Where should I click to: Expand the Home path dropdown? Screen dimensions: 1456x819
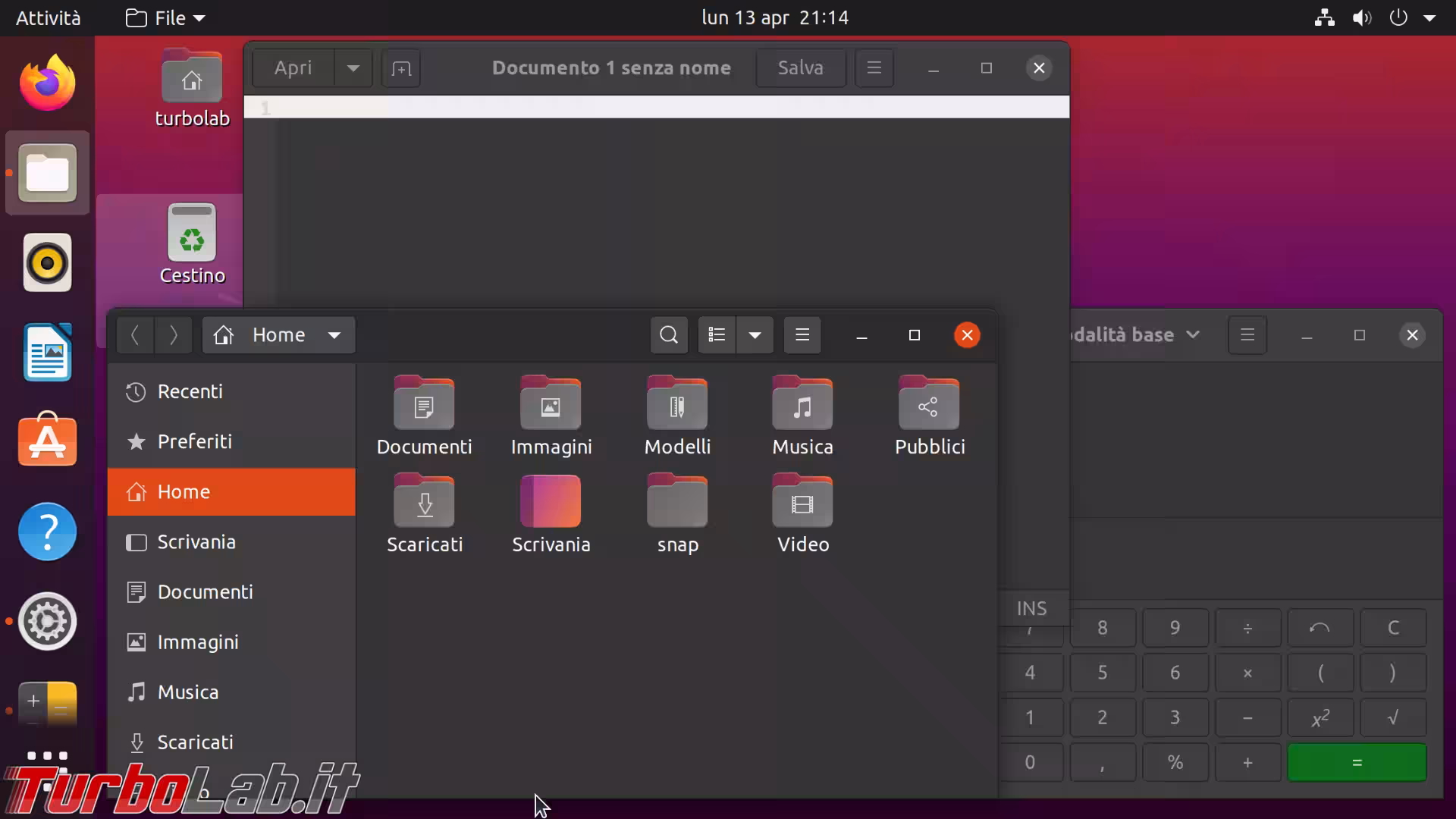[334, 335]
